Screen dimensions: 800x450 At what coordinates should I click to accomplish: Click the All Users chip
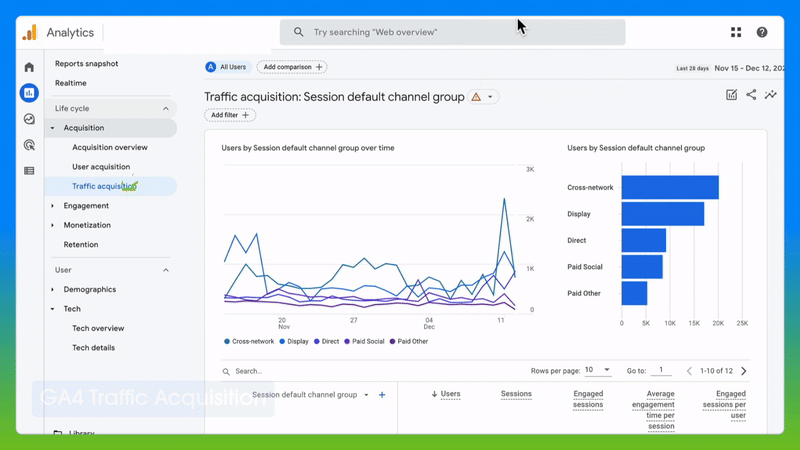coord(228,67)
